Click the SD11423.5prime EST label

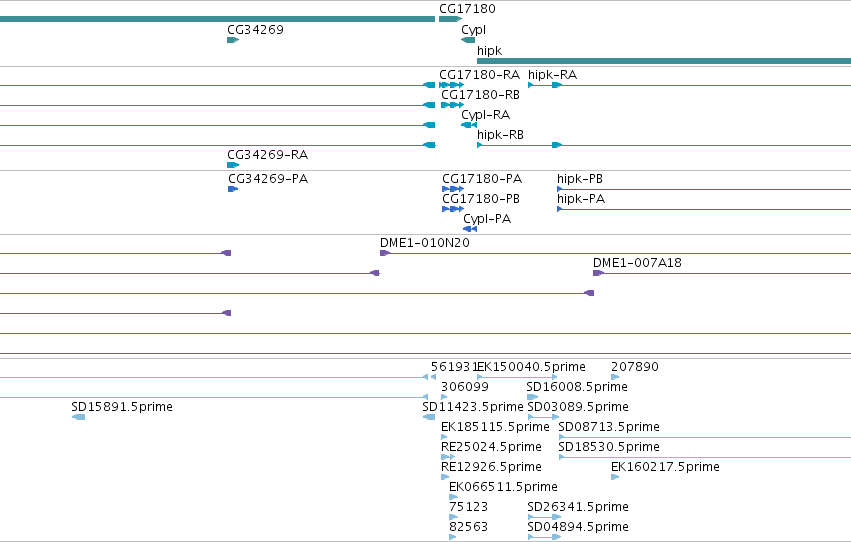click(473, 407)
